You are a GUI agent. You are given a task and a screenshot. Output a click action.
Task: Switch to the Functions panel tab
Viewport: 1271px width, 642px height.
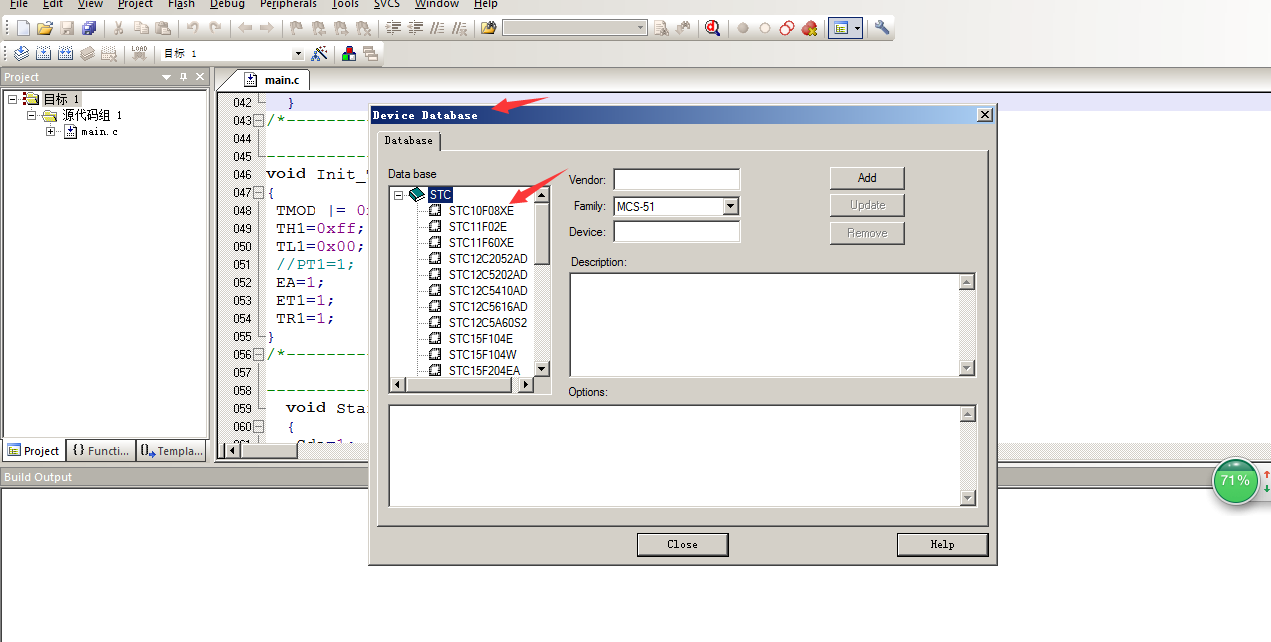[101, 451]
